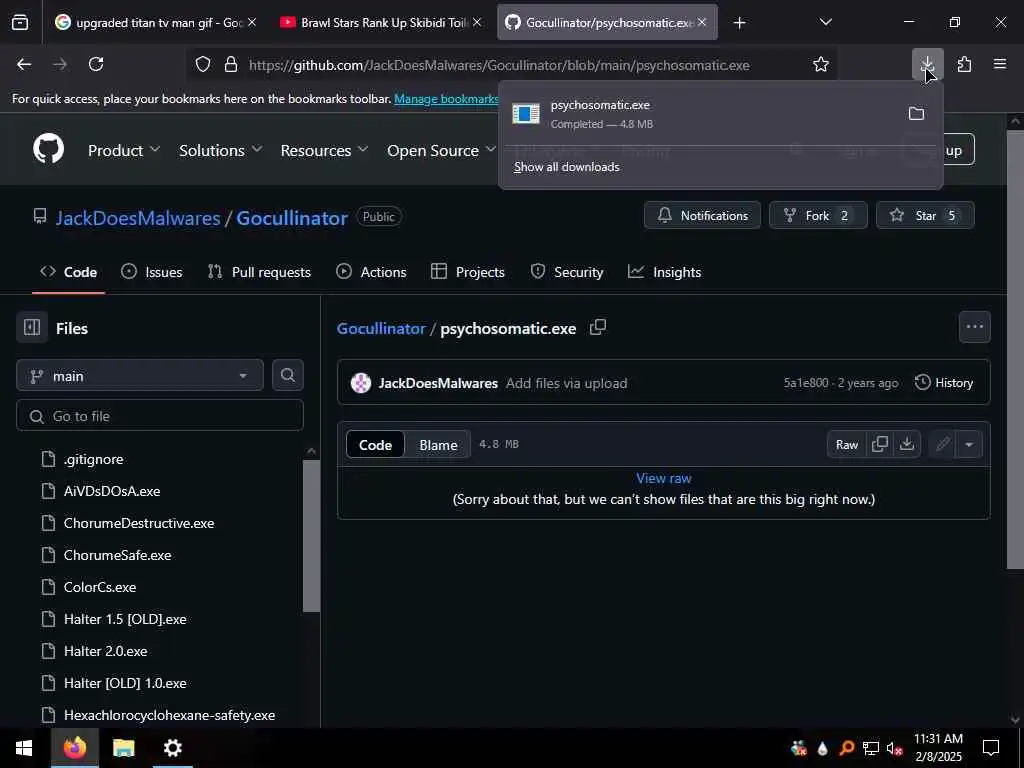Focus the Go to file field

[160, 416]
